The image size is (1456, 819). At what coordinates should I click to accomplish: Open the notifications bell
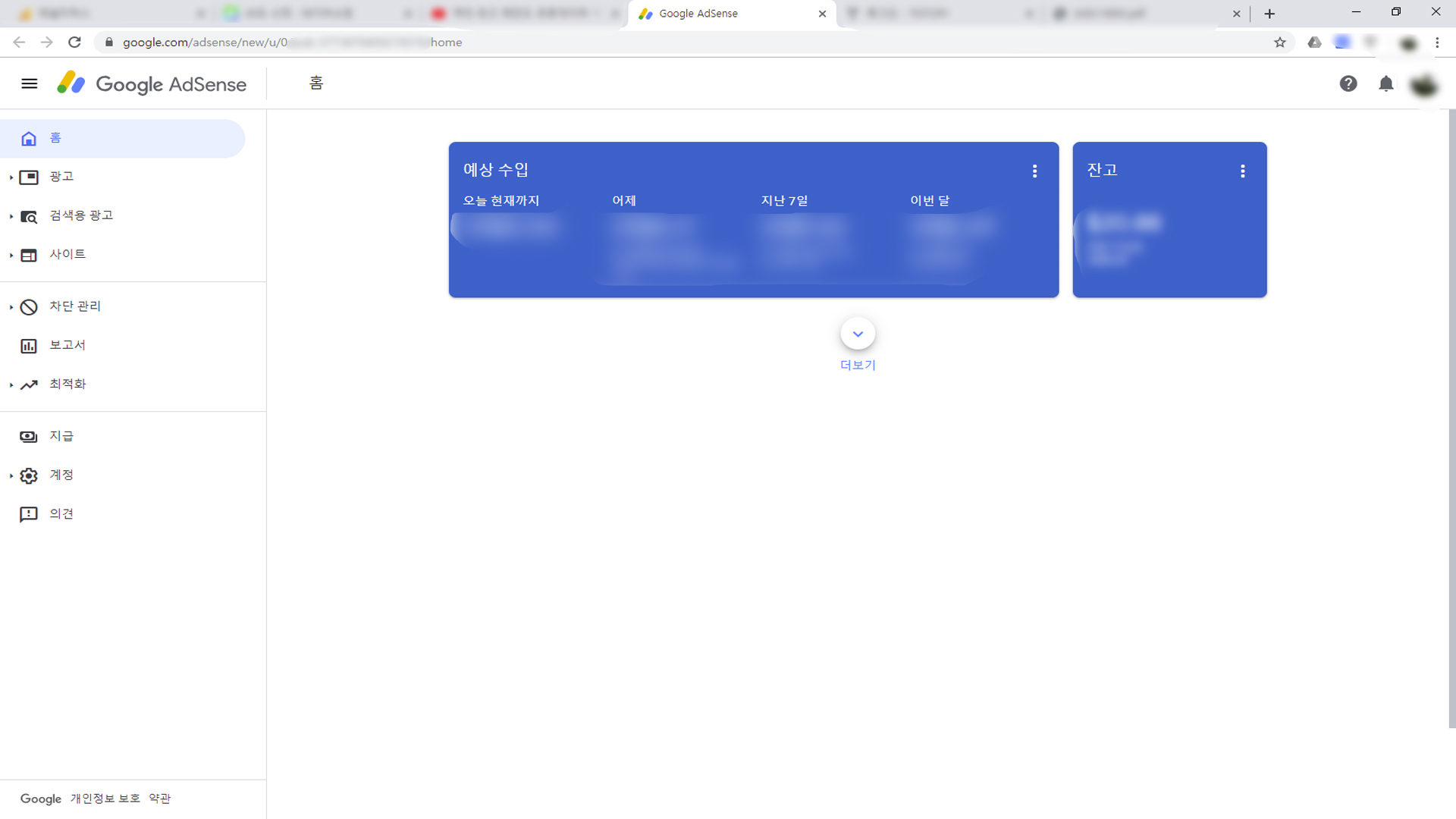(1385, 83)
